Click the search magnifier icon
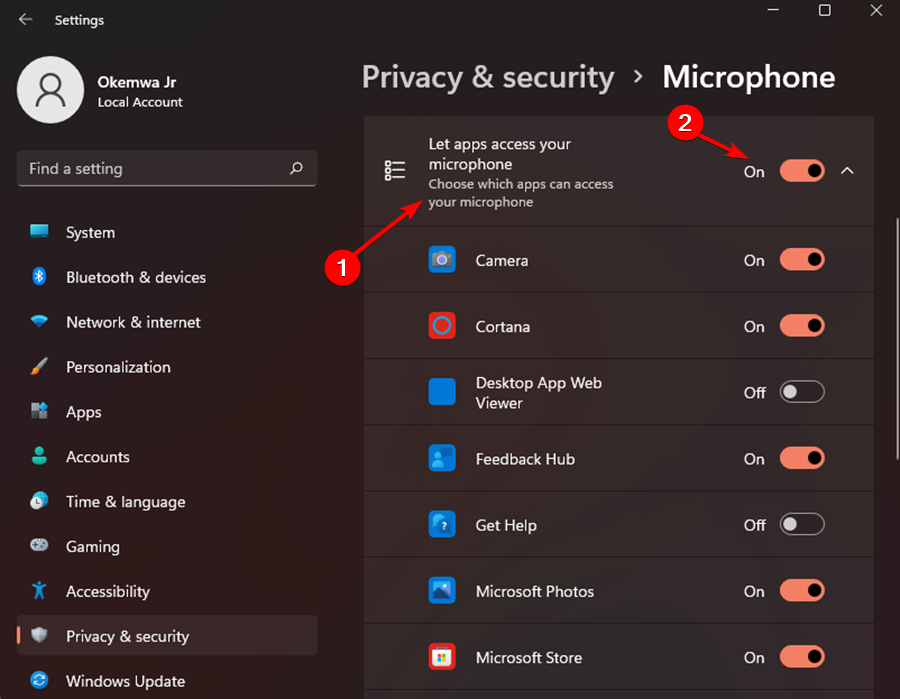The height and width of the screenshot is (699, 900). pyautogui.click(x=296, y=169)
